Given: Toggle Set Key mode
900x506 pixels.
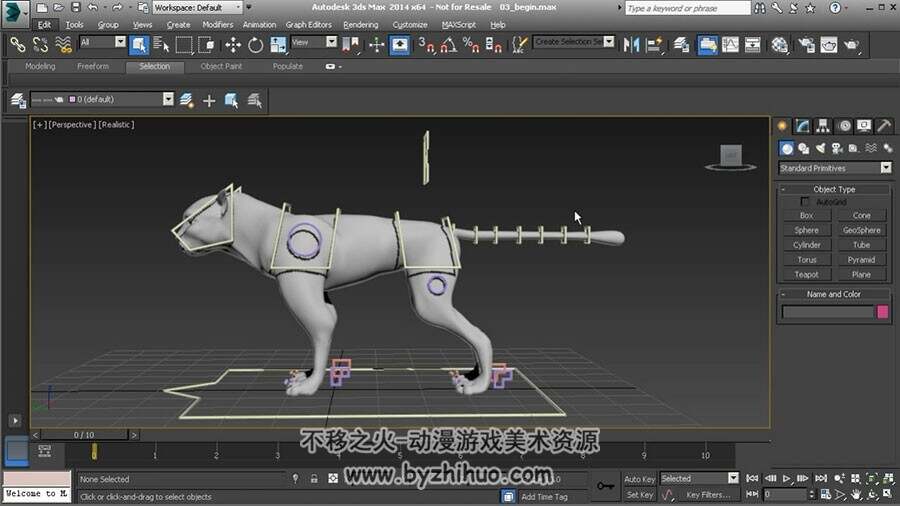Looking at the screenshot, I should tap(639, 495).
